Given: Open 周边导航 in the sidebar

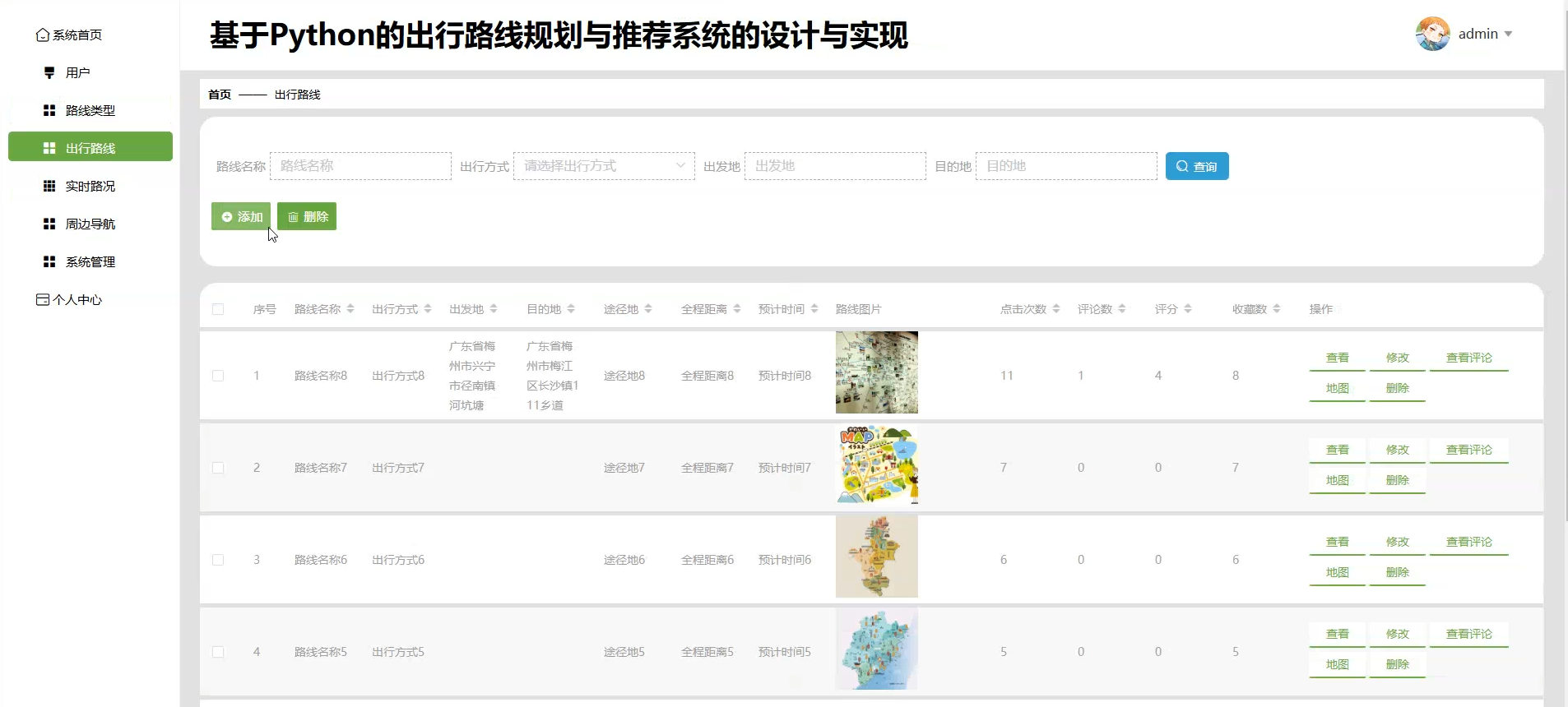Looking at the screenshot, I should pos(90,224).
